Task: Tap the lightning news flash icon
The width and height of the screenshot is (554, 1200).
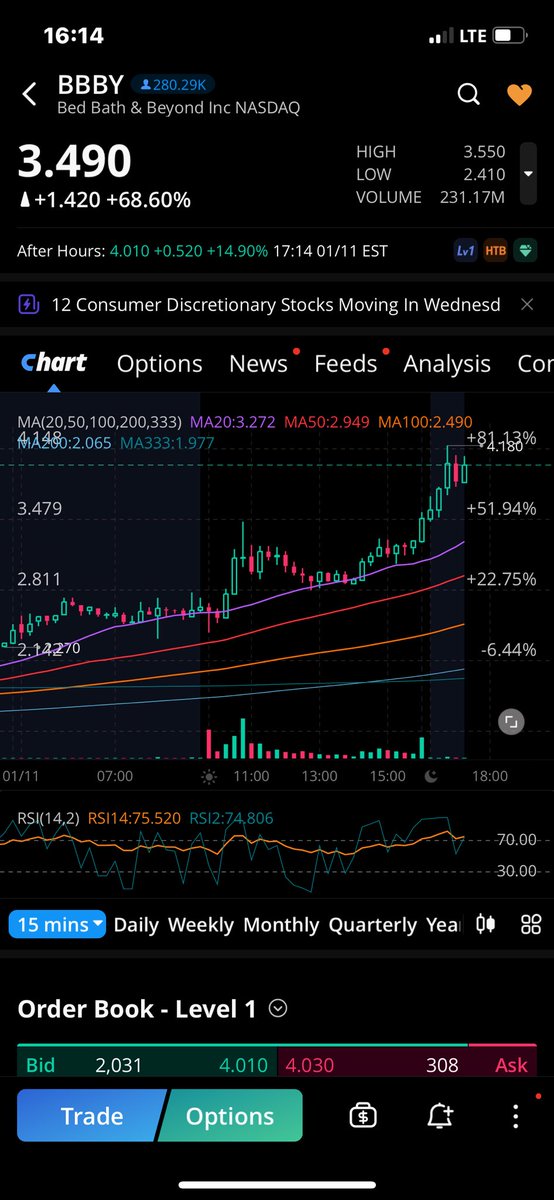Action: point(29,304)
